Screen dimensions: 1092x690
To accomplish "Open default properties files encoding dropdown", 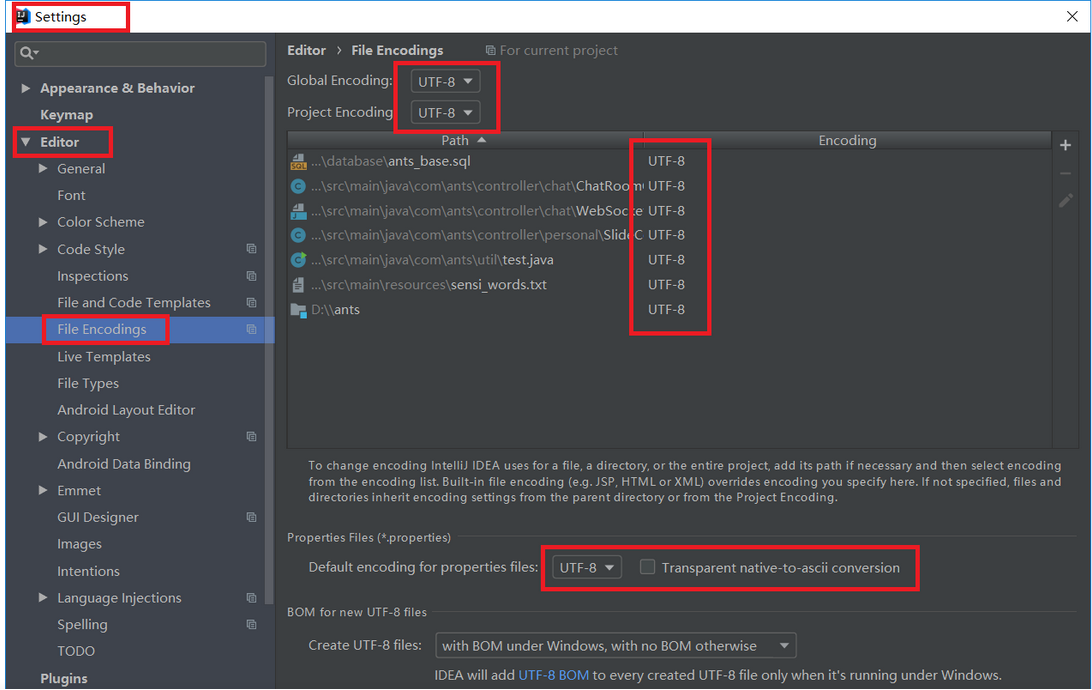I will (x=586, y=567).
